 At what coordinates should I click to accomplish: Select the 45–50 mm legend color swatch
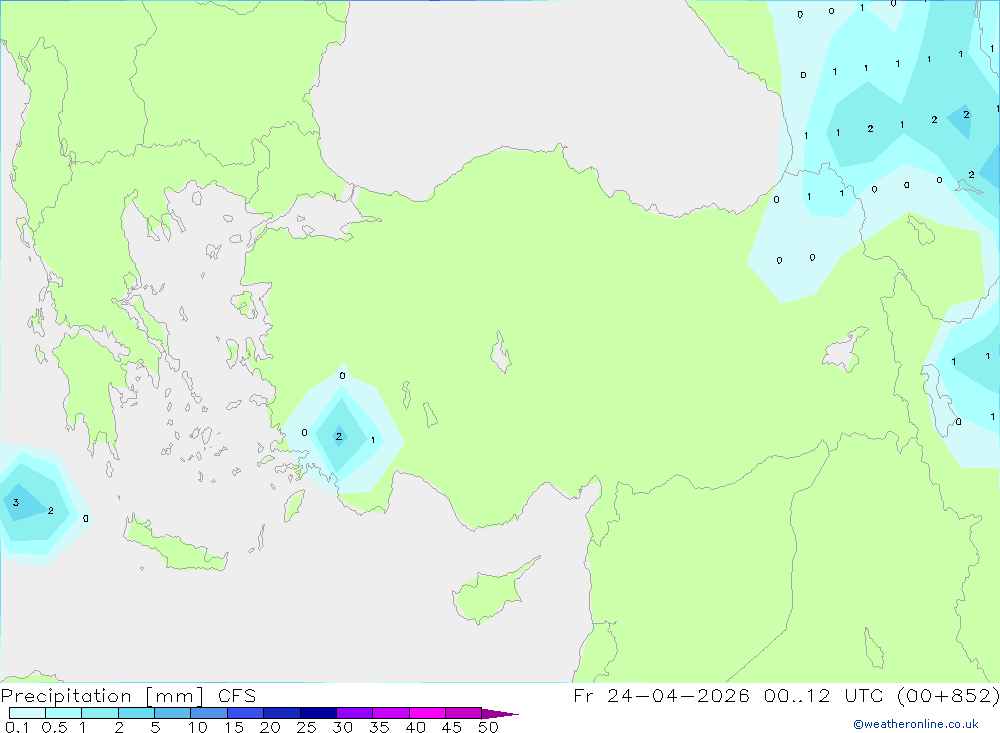pyautogui.click(x=464, y=713)
